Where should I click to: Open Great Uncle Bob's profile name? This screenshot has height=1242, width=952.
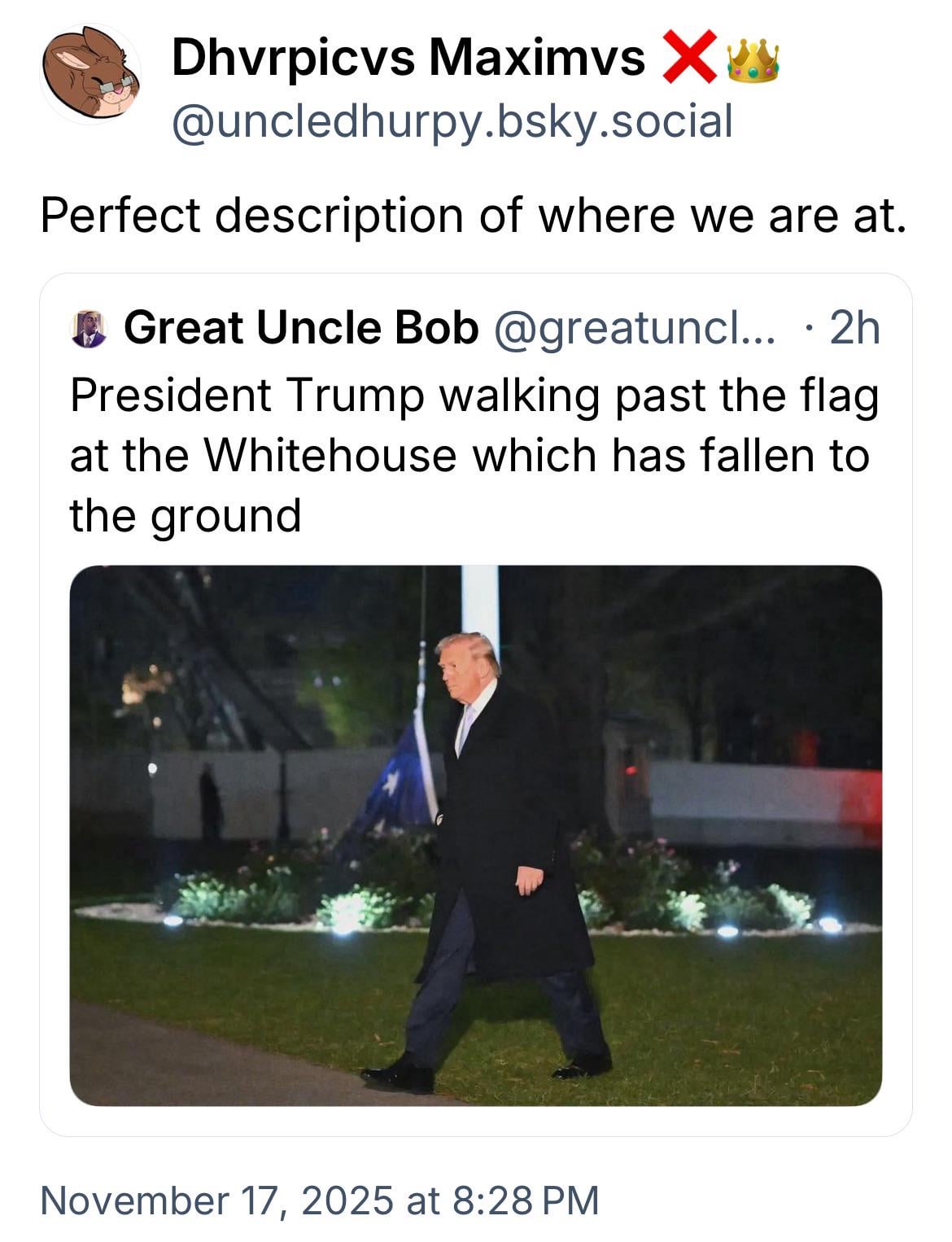[300, 328]
